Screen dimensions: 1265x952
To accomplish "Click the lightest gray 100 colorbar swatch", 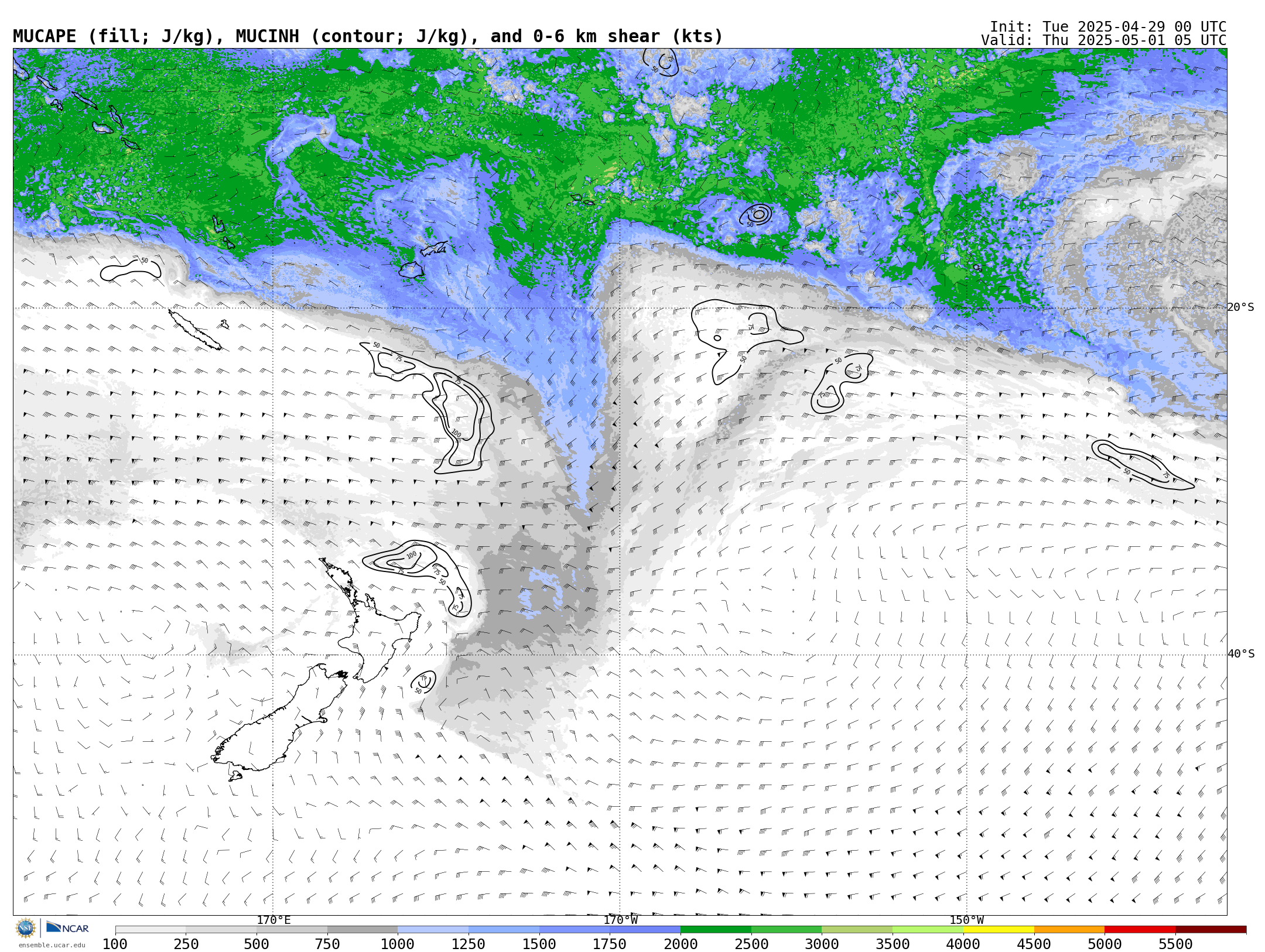I will [151, 929].
